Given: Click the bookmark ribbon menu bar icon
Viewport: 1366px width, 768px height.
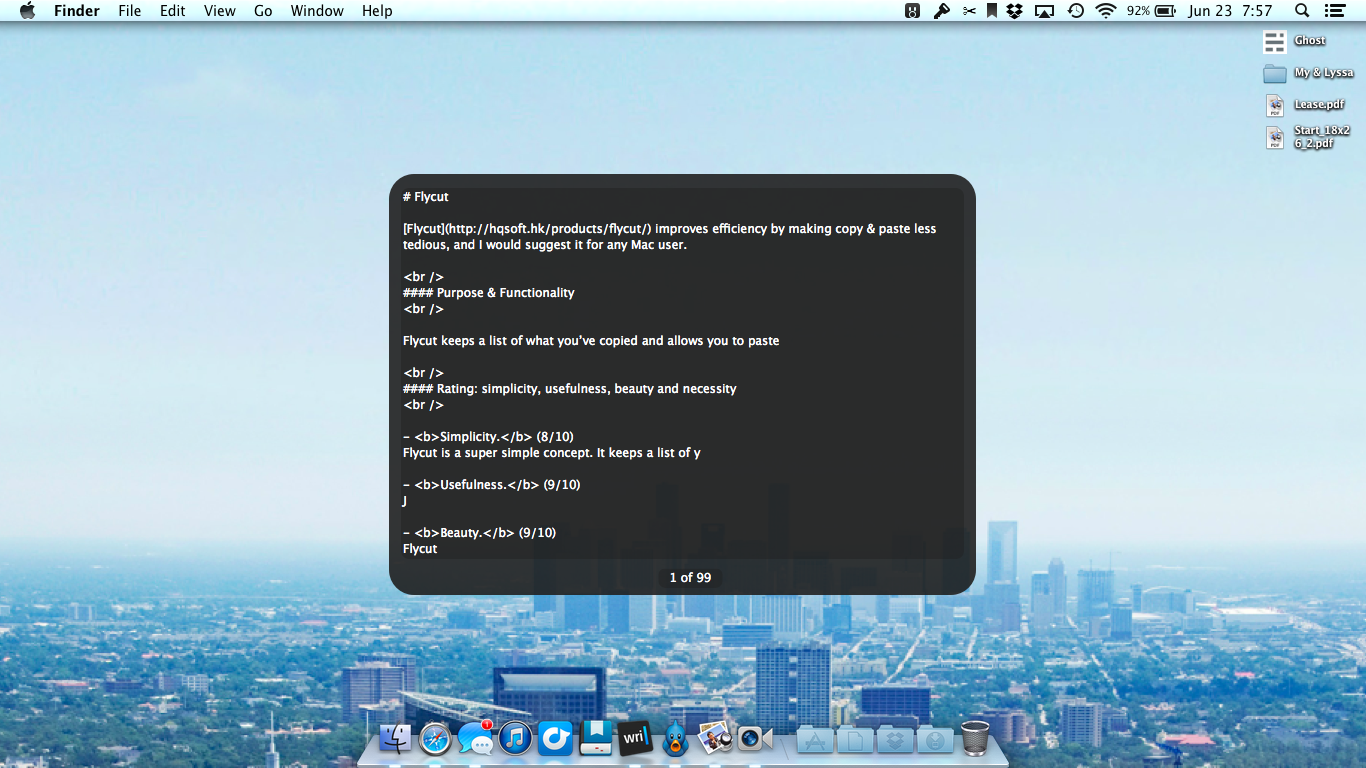Looking at the screenshot, I should pos(992,11).
